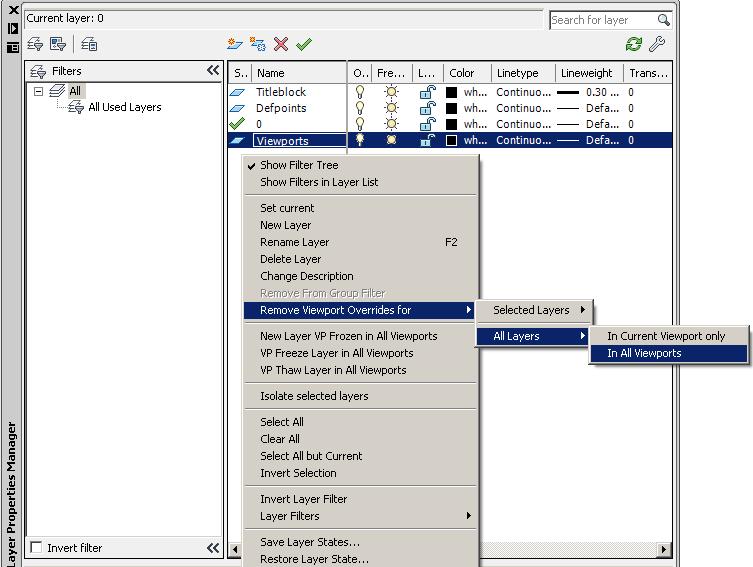This screenshot has width=753, height=567.
Task: Toggle Freeze sun icon for Defpoints layer
Action: (392, 108)
